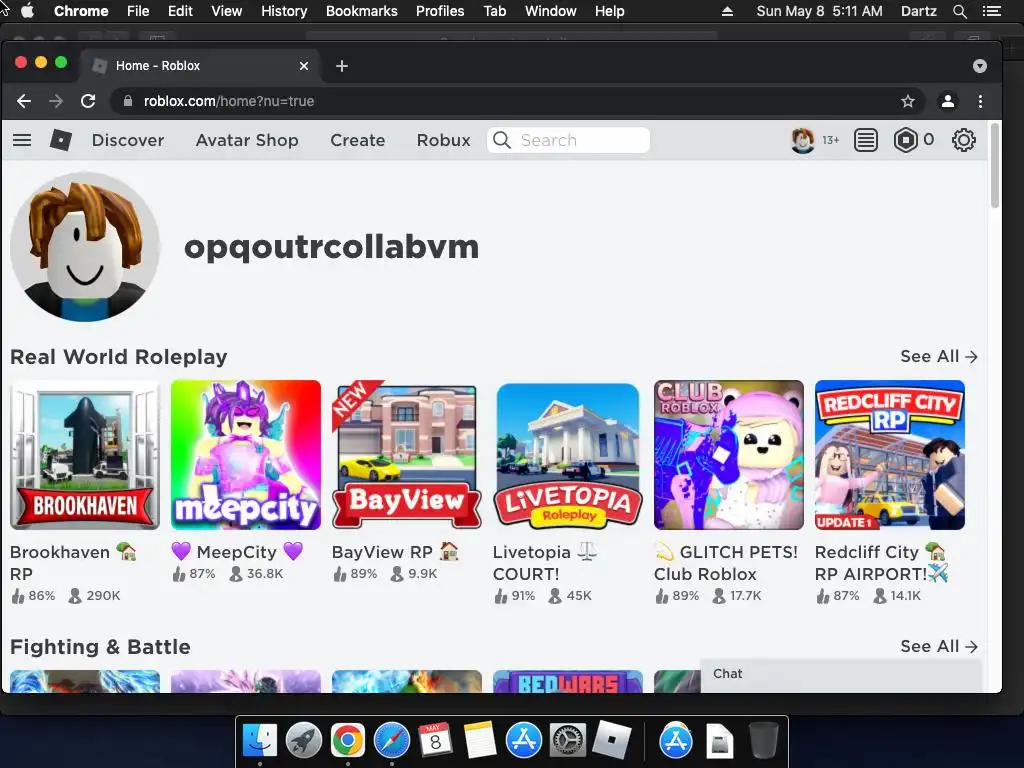This screenshot has width=1024, height=768.
Task: Go forward with Chrome's forward arrow
Action: click(x=56, y=101)
